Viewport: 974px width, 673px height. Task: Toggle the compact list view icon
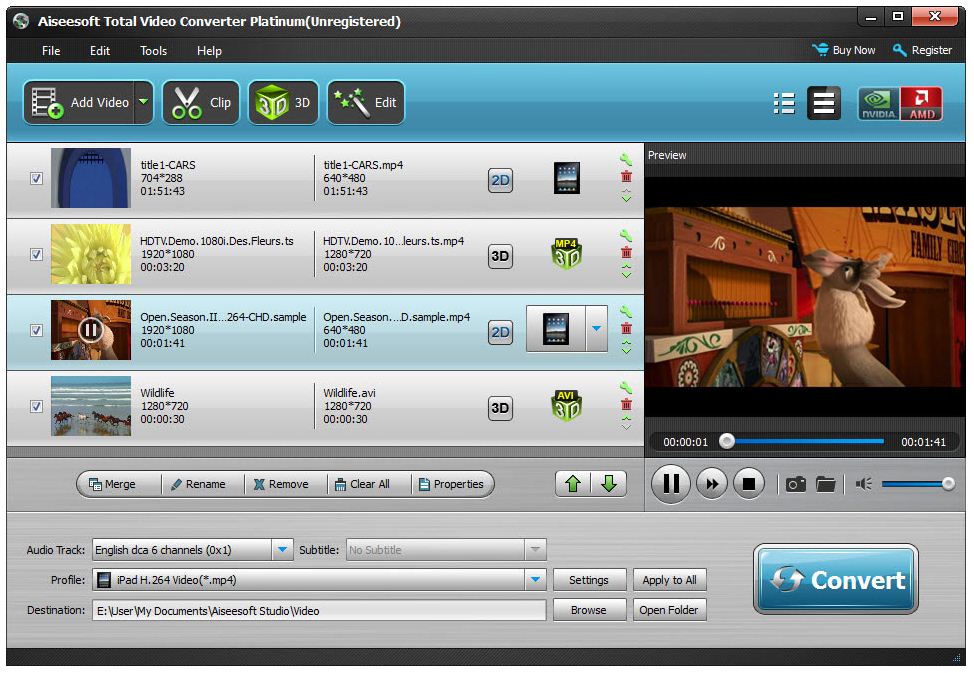coord(784,103)
